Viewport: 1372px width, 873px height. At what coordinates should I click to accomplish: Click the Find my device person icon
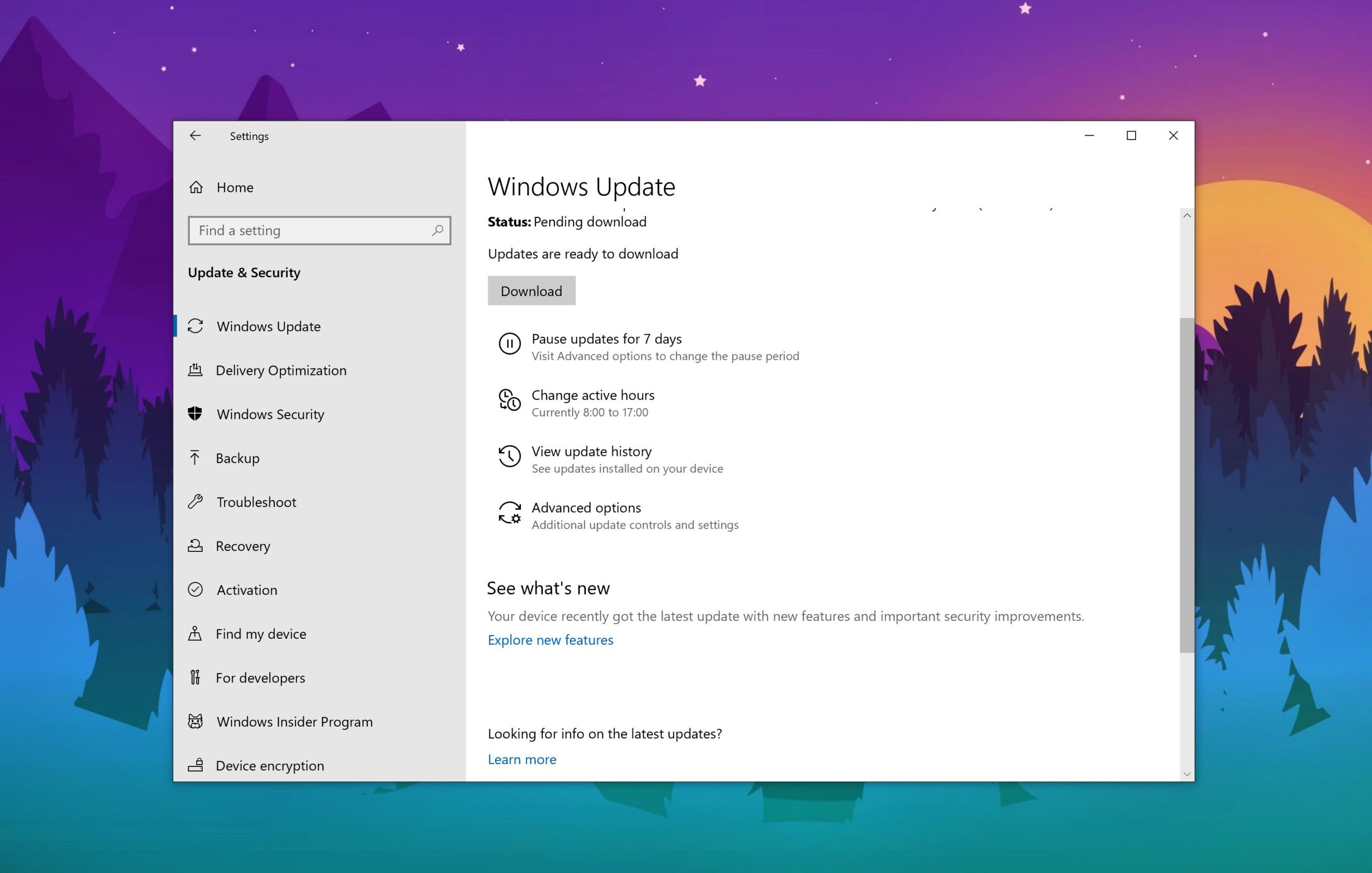click(x=195, y=633)
